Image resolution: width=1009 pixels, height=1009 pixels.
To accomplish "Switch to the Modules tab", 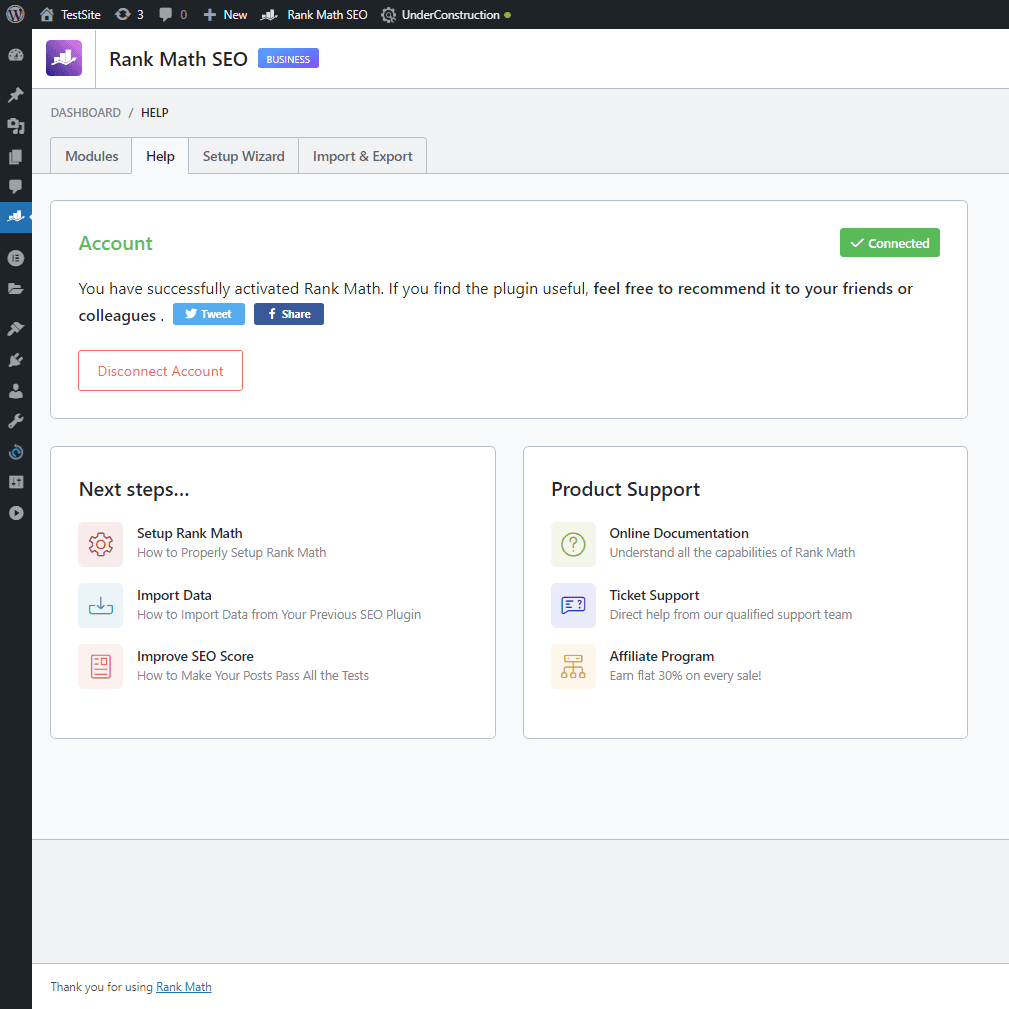I will (x=91, y=156).
